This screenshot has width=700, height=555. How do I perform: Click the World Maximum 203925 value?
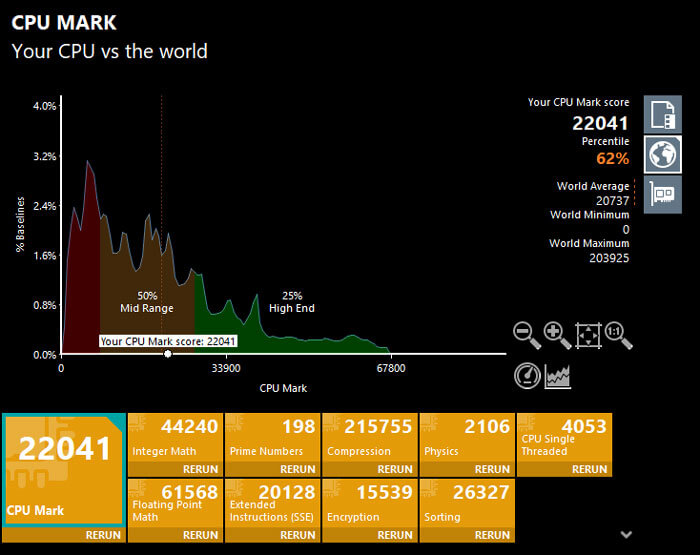tap(609, 258)
